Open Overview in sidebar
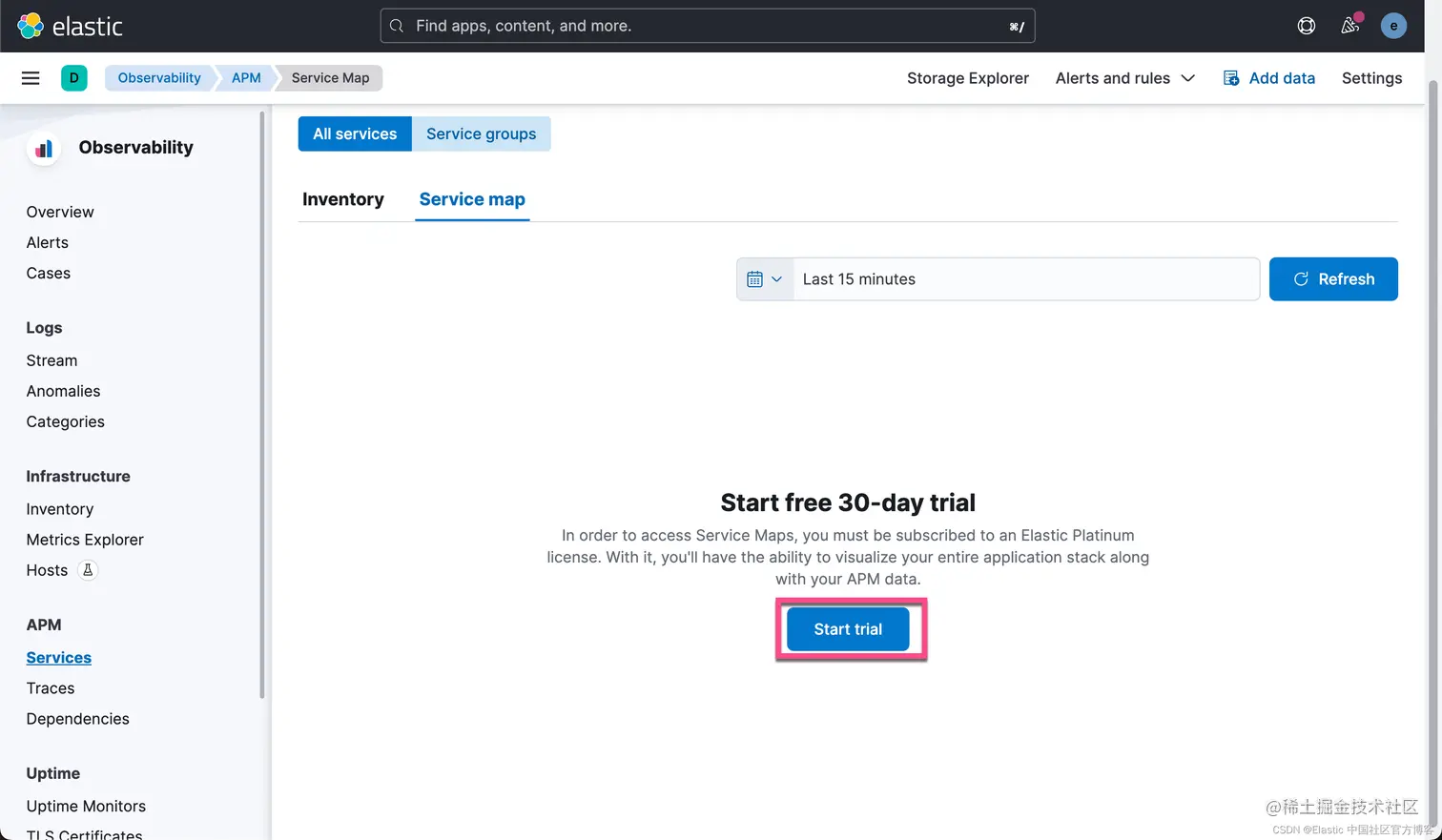The image size is (1442, 840). [60, 212]
